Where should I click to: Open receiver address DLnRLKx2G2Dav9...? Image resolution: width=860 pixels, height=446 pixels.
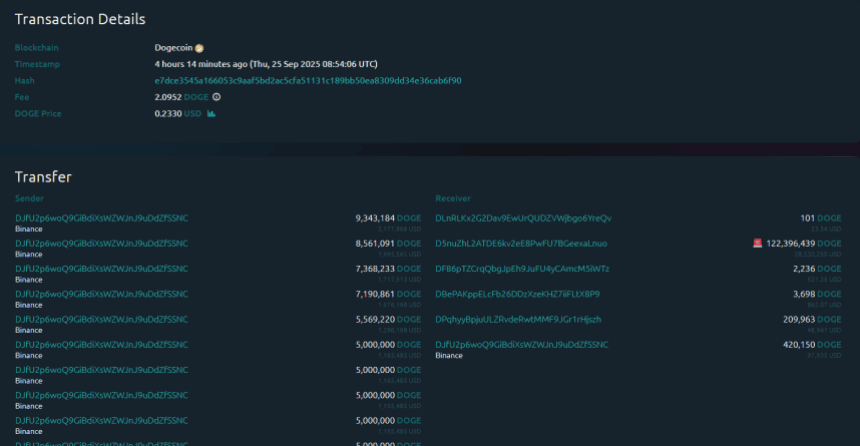coord(523,217)
